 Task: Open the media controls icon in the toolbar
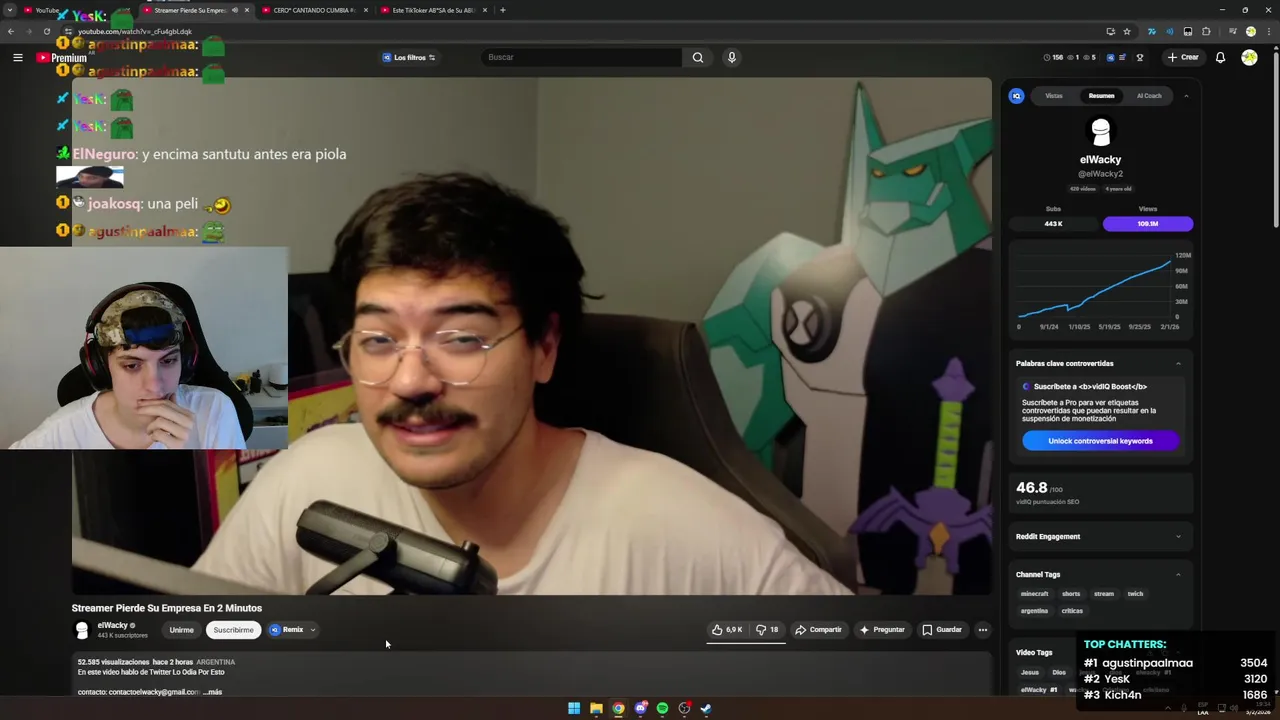[x=1232, y=31]
